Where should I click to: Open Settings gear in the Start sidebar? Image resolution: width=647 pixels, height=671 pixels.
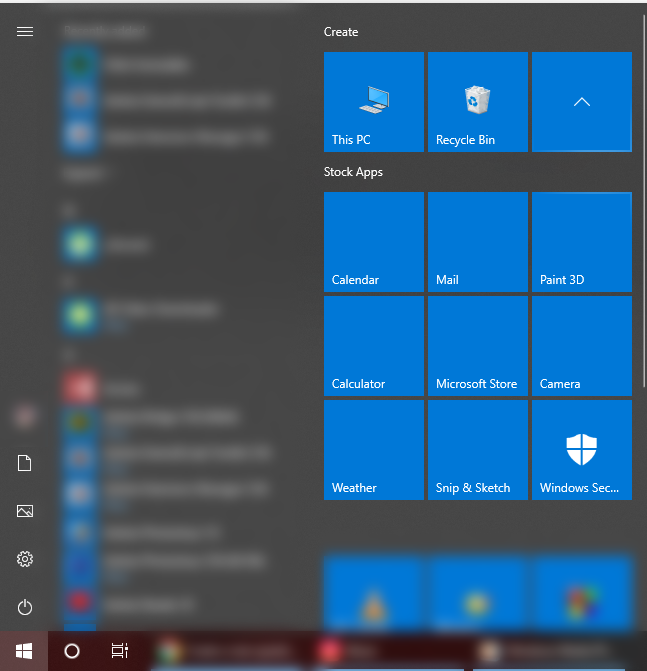(25, 559)
